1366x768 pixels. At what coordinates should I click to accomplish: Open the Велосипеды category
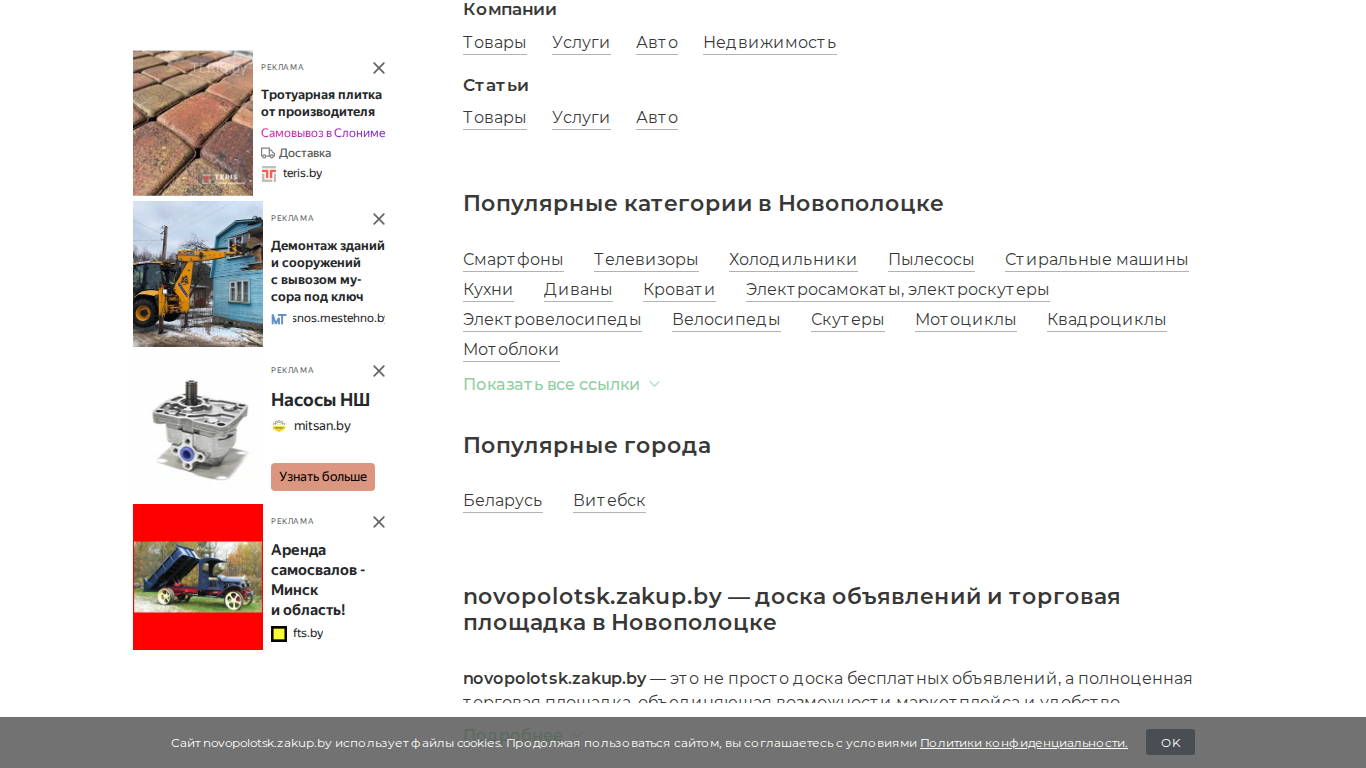726,320
